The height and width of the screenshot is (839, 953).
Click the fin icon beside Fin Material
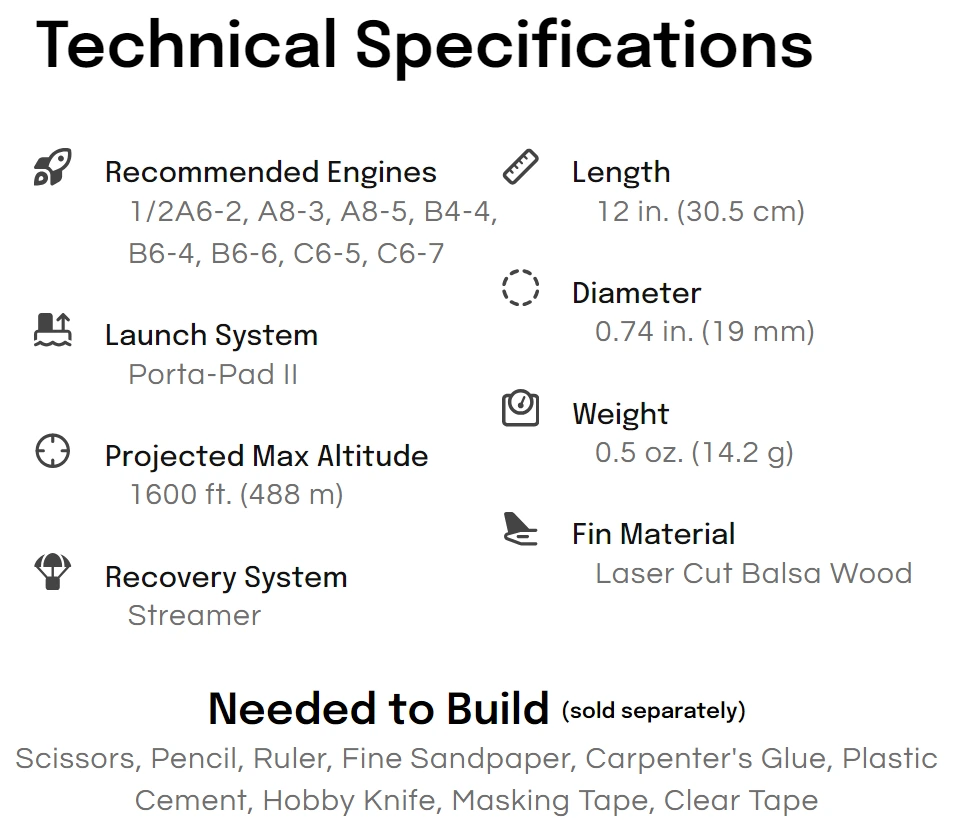click(x=520, y=528)
